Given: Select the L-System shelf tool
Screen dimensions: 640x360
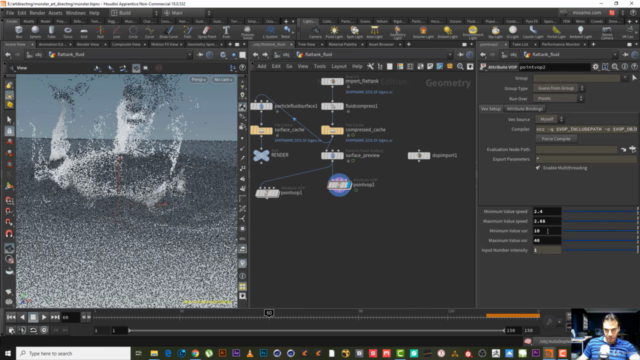Looking at the screenshot, I should tap(270, 31).
